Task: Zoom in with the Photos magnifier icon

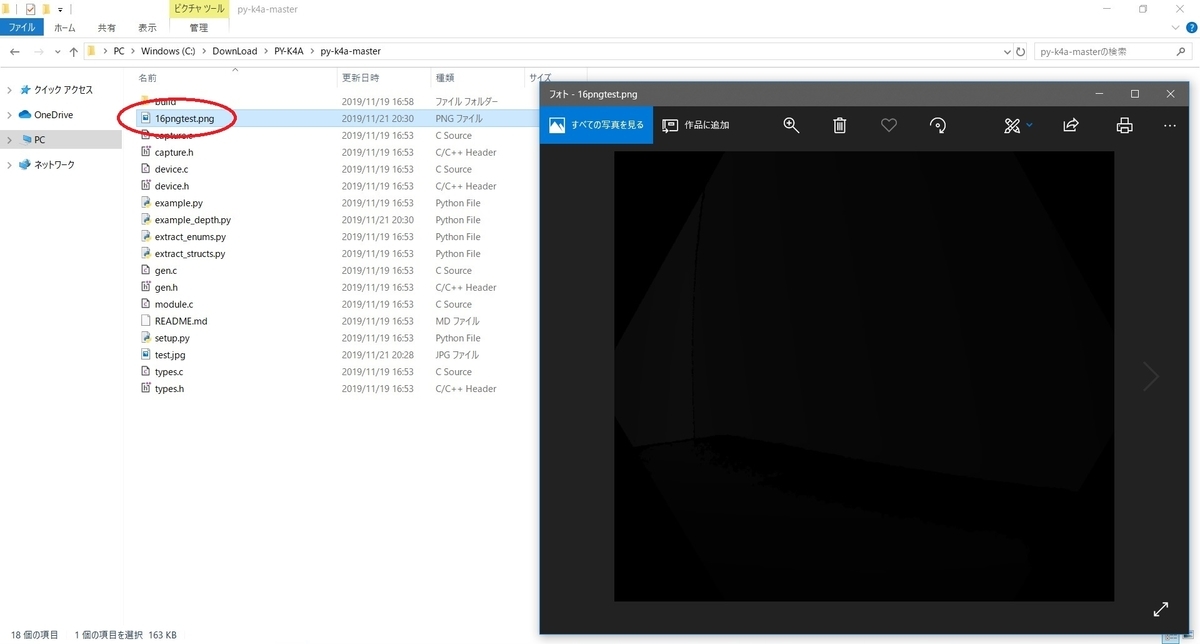Action: [791, 125]
